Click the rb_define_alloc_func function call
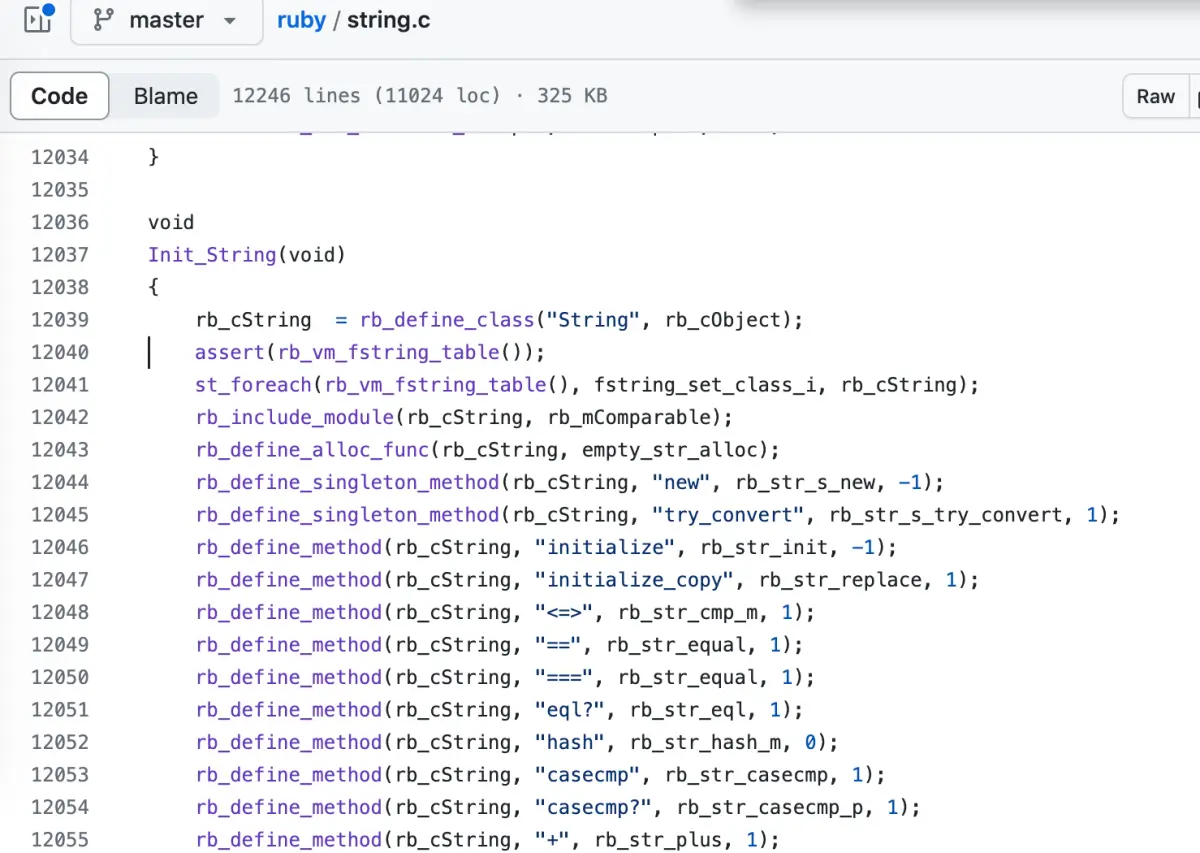This screenshot has height=853, width=1200. (313, 450)
